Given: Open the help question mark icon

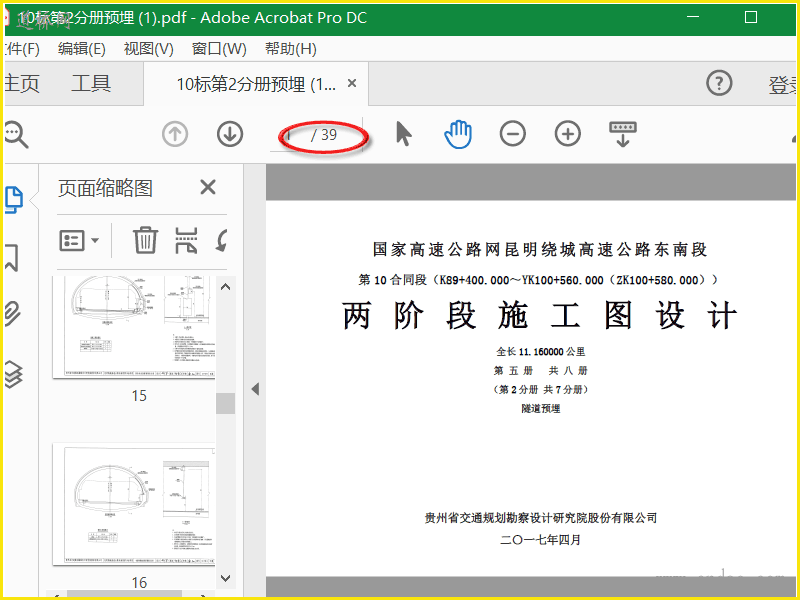Looking at the screenshot, I should [x=719, y=83].
